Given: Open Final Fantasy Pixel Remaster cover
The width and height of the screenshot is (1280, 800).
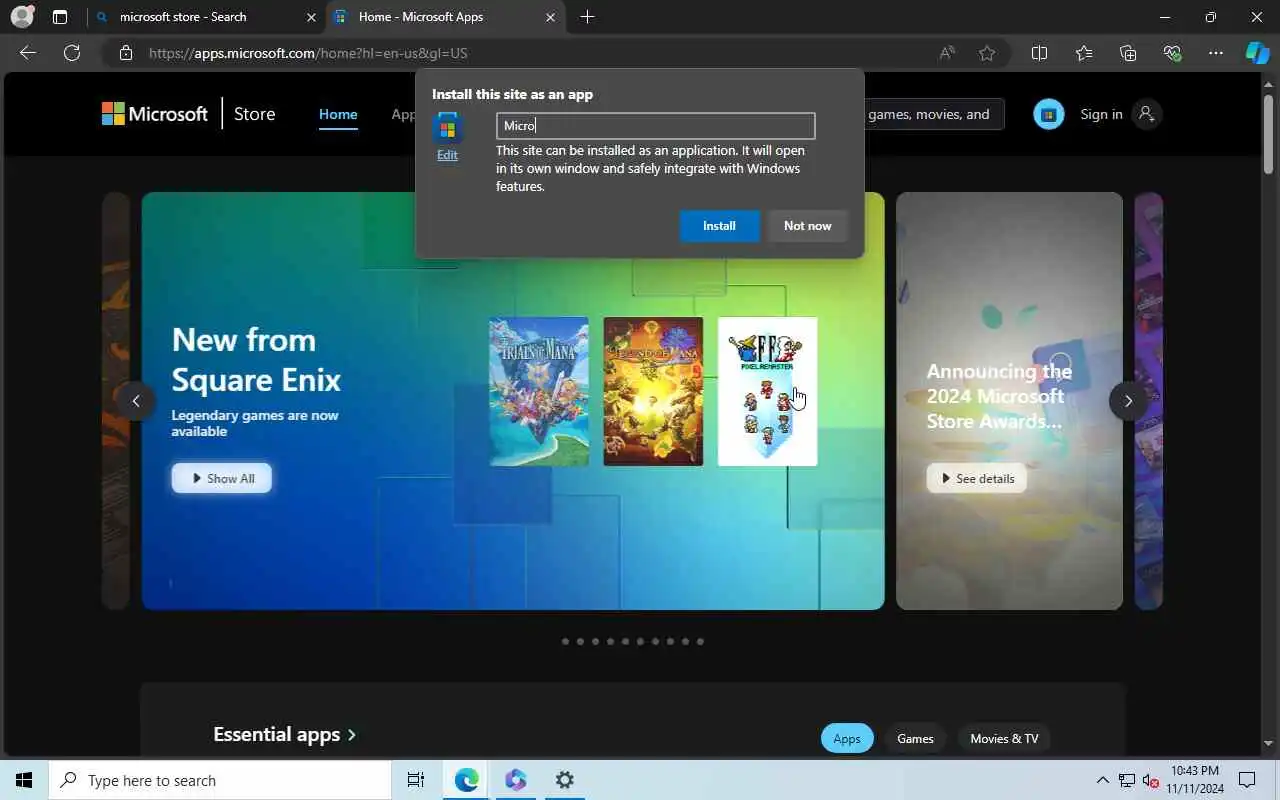Looking at the screenshot, I should pos(767,391).
